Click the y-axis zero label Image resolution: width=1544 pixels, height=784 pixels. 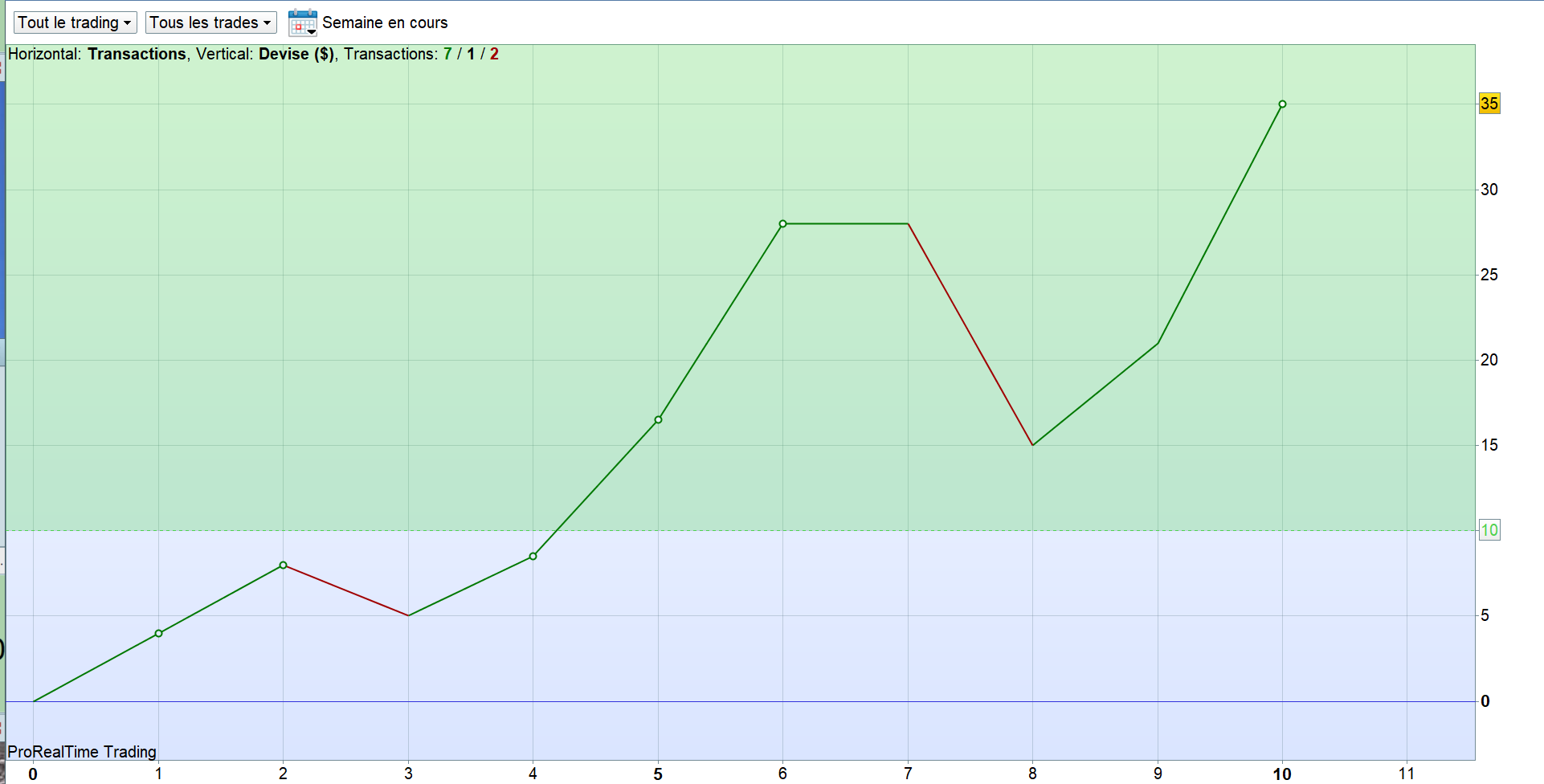click(1485, 701)
